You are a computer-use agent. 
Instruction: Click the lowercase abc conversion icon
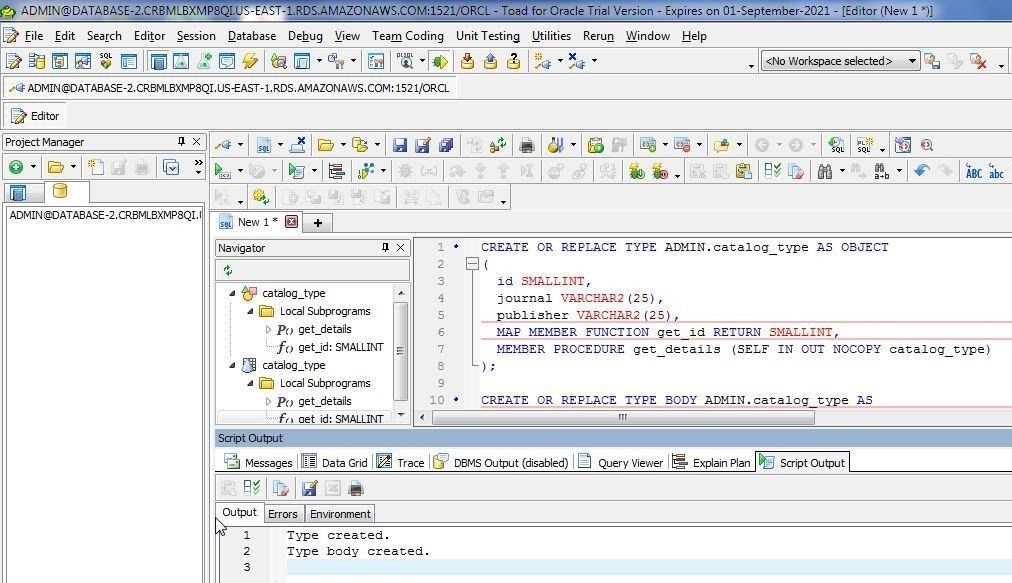pyautogui.click(x=997, y=172)
